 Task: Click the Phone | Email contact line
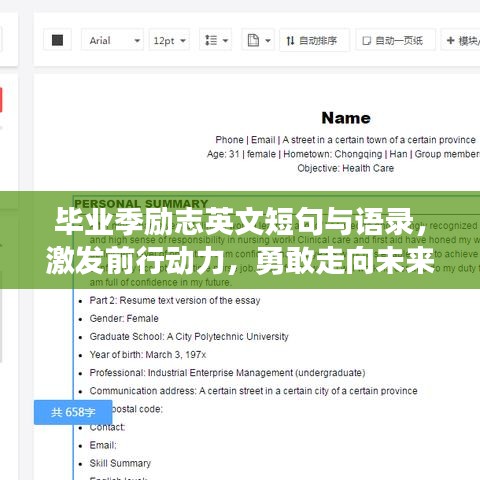(345, 140)
